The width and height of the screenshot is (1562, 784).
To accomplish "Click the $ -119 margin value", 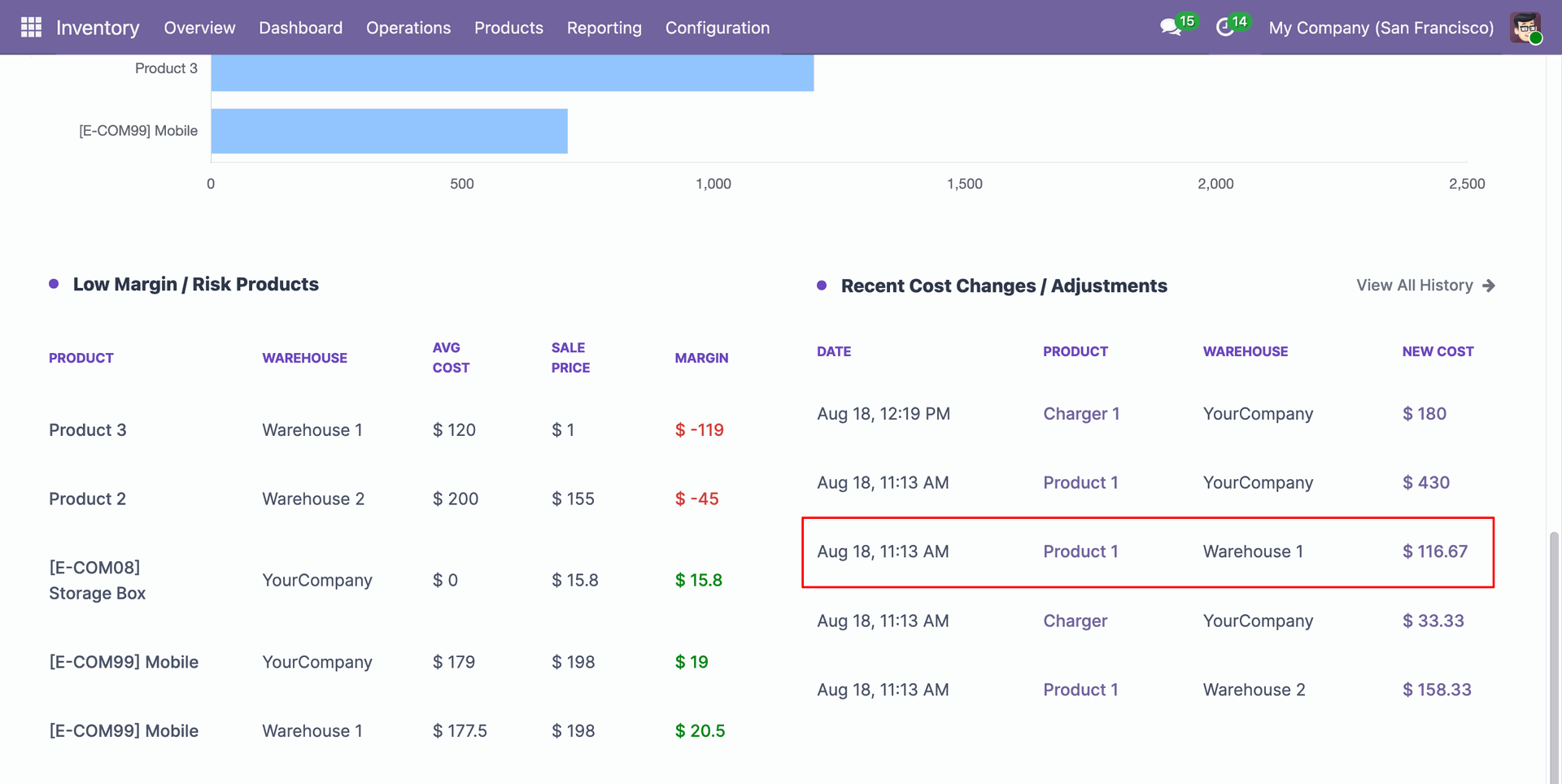I will (700, 430).
